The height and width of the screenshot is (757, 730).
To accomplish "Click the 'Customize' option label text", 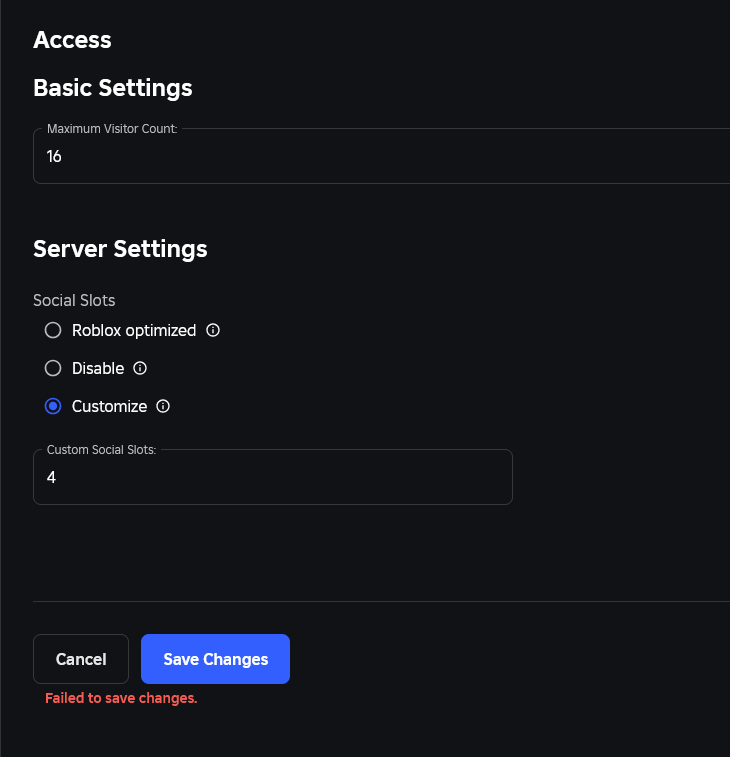I will (109, 406).
